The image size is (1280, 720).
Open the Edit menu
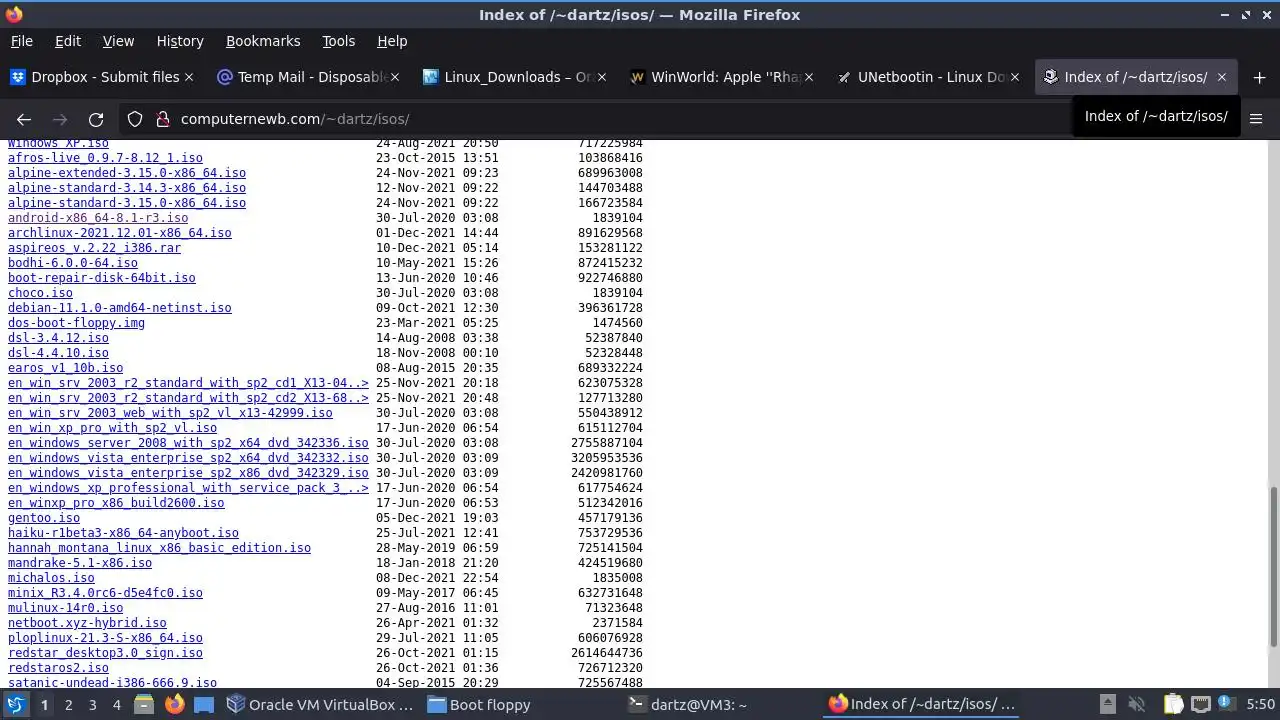pyautogui.click(x=68, y=41)
